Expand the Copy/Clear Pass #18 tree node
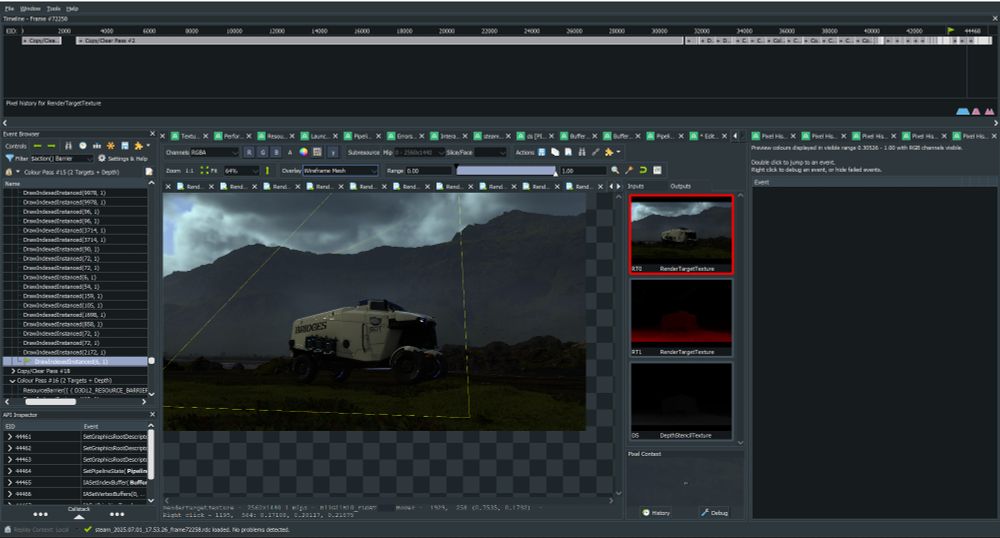This screenshot has width=1000, height=538. tap(13, 371)
